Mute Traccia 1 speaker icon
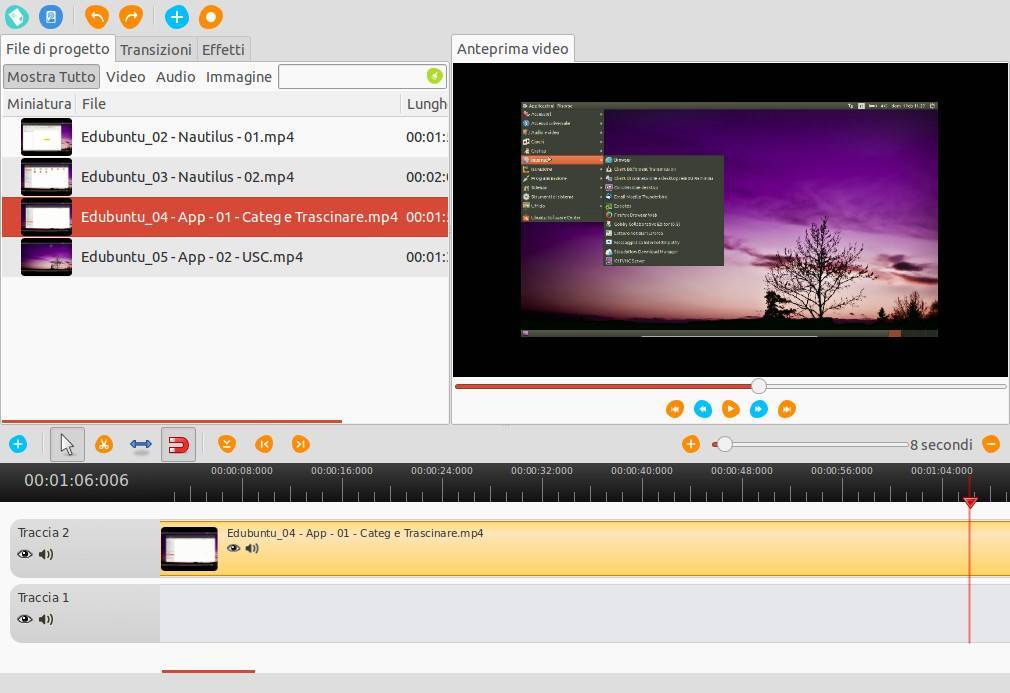This screenshot has height=693, width=1010. 46,619
